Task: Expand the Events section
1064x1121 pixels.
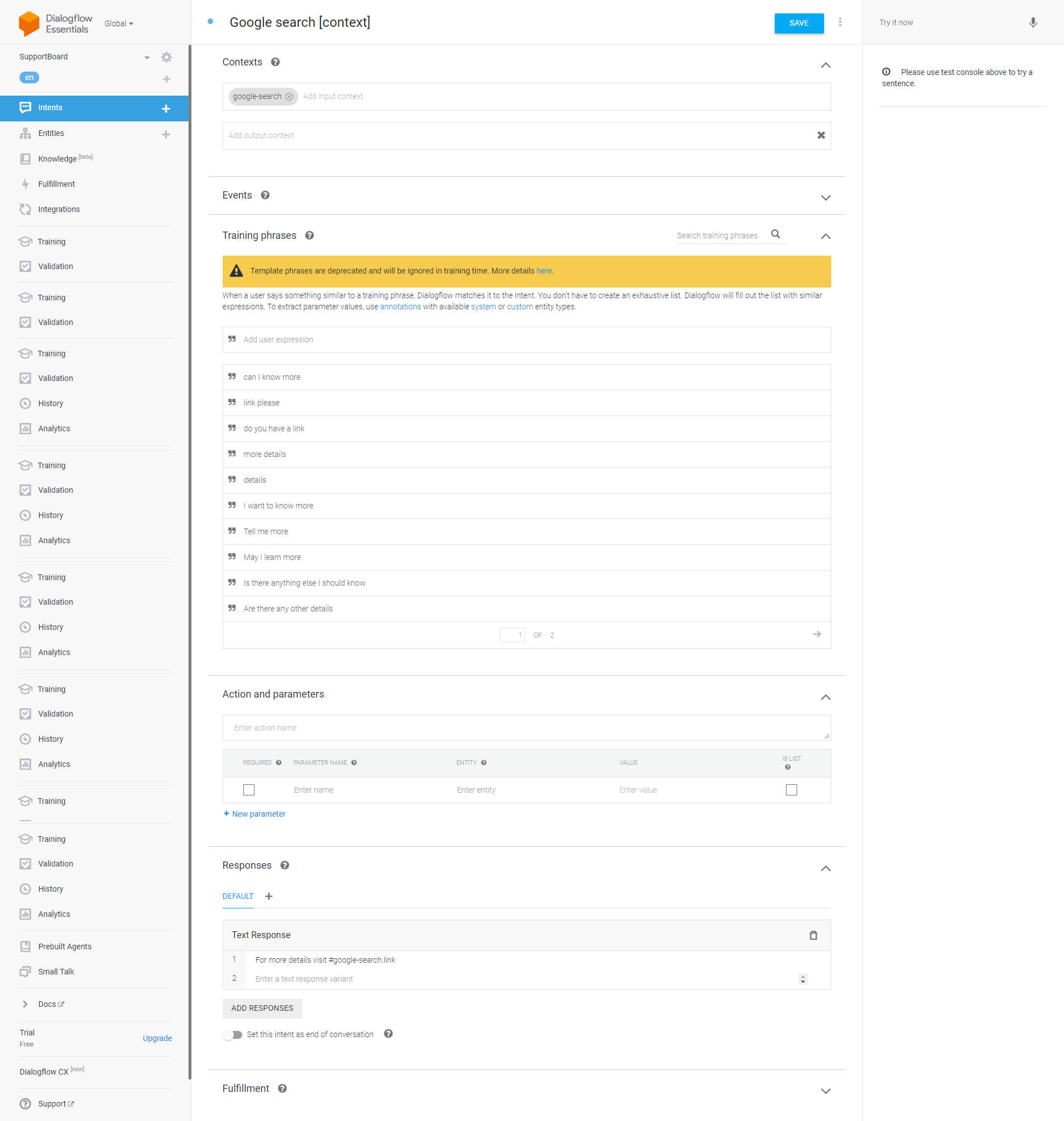Action: pyautogui.click(x=825, y=197)
